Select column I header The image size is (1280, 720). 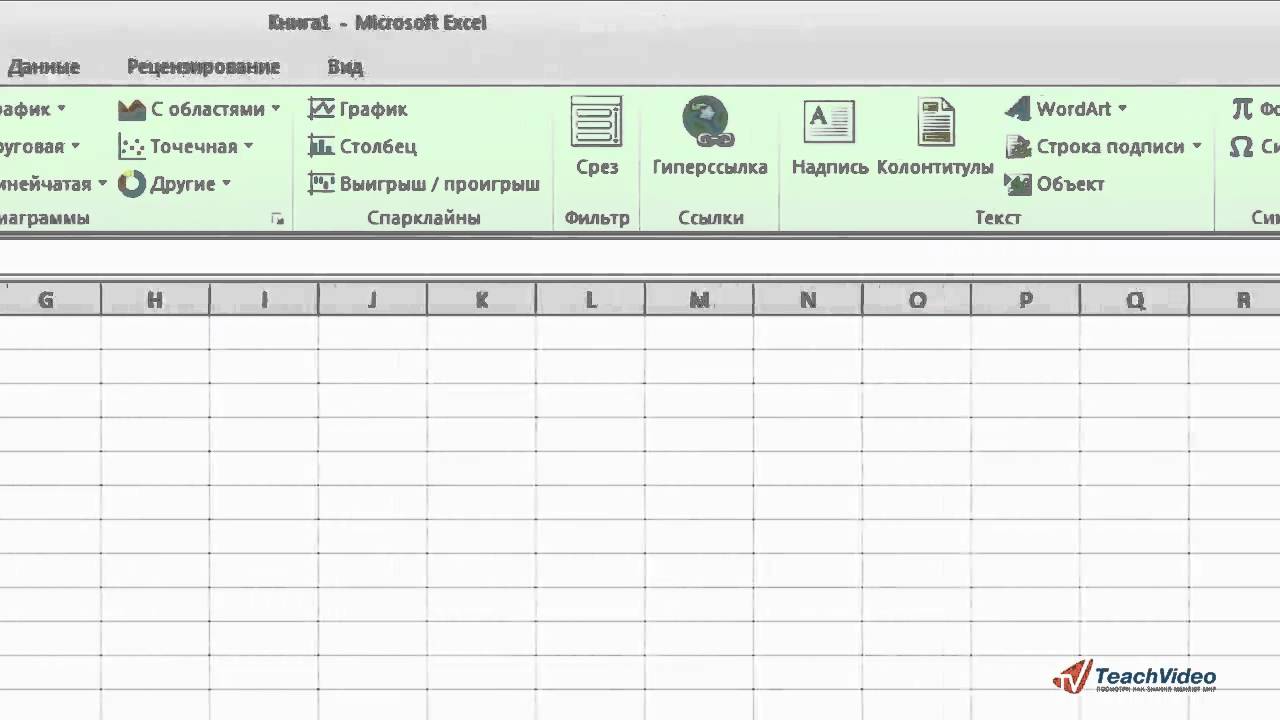tap(264, 300)
